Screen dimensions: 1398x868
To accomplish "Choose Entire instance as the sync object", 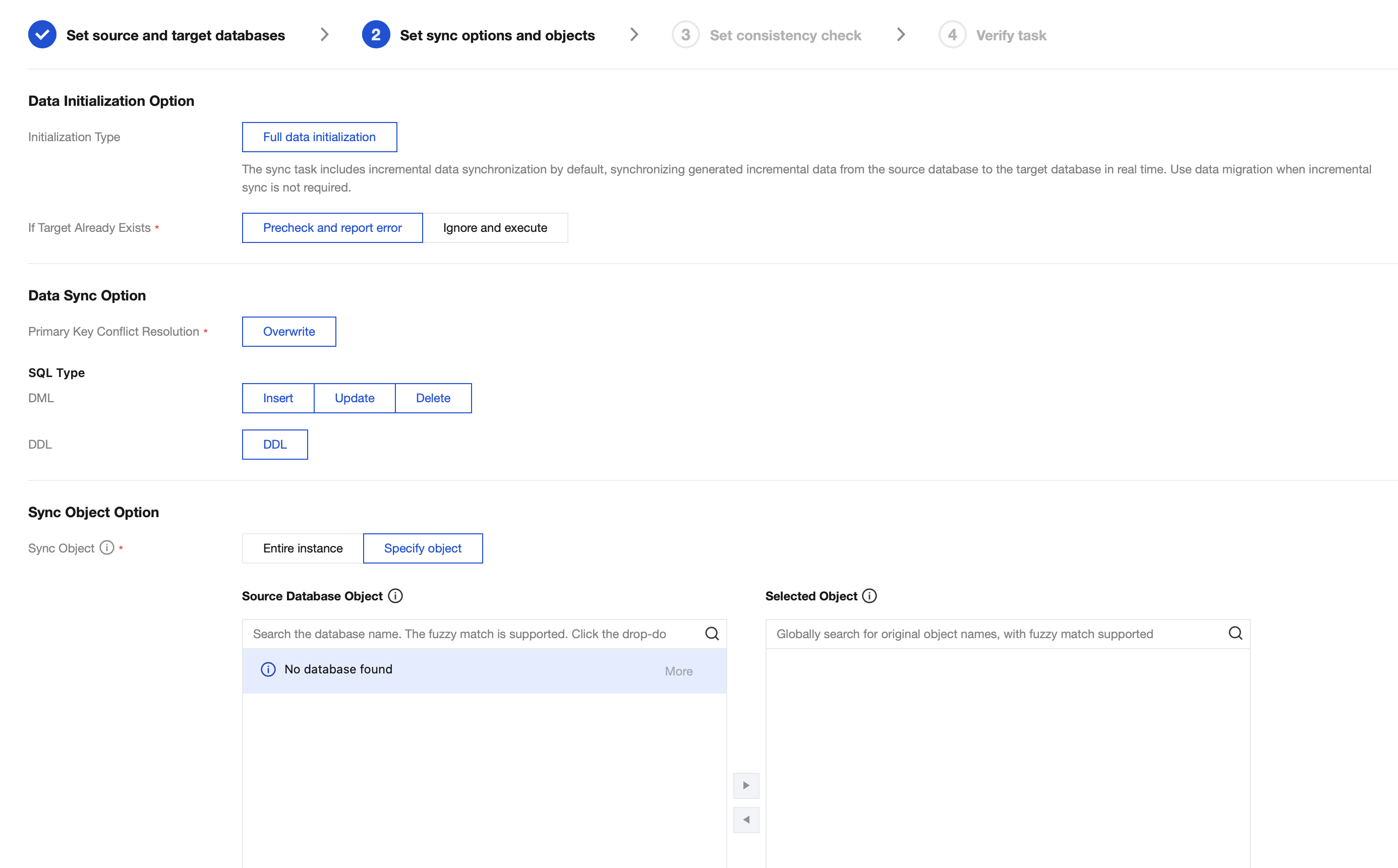I will (303, 548).
